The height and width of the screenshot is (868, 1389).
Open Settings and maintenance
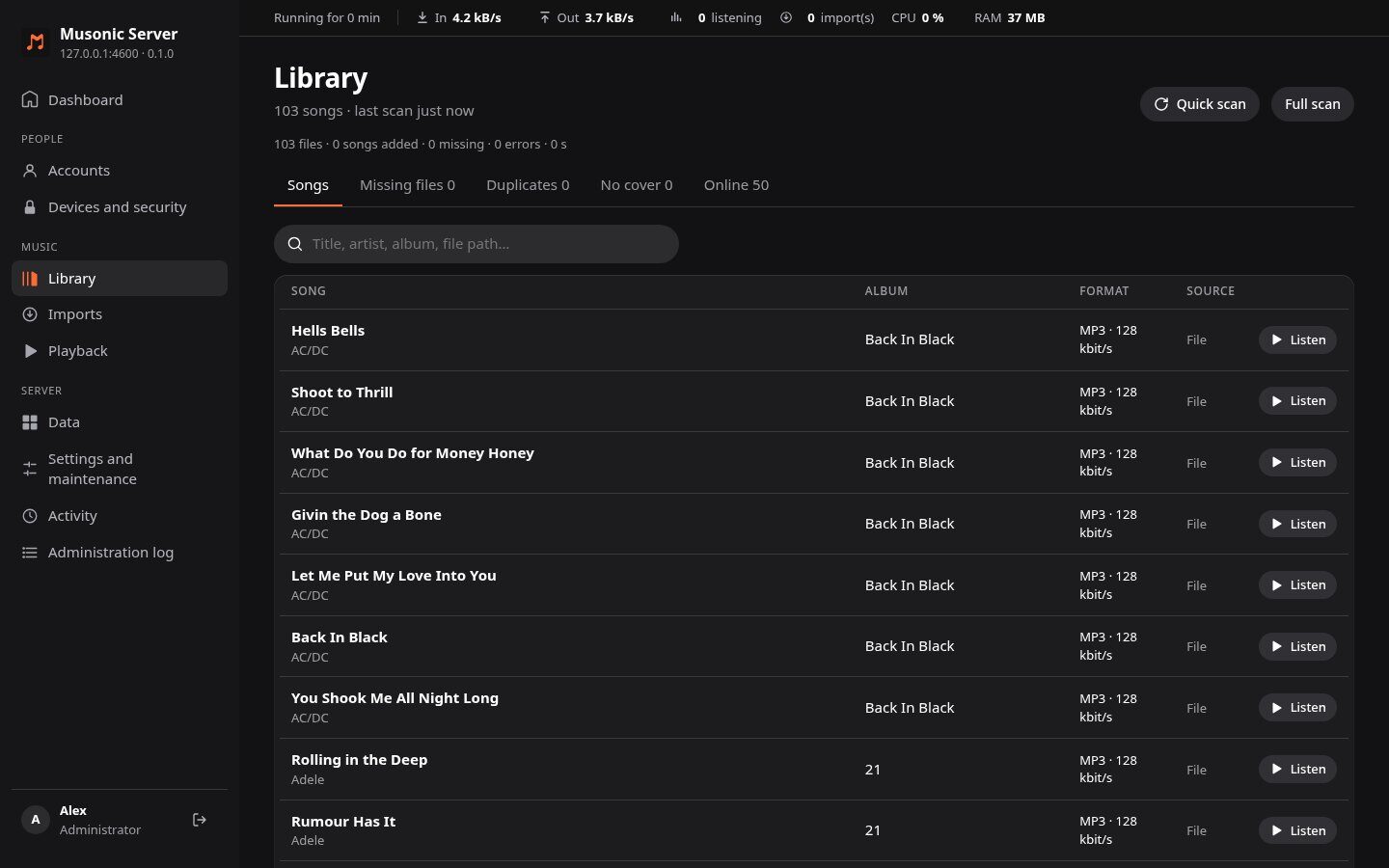(x=120, y=469)
